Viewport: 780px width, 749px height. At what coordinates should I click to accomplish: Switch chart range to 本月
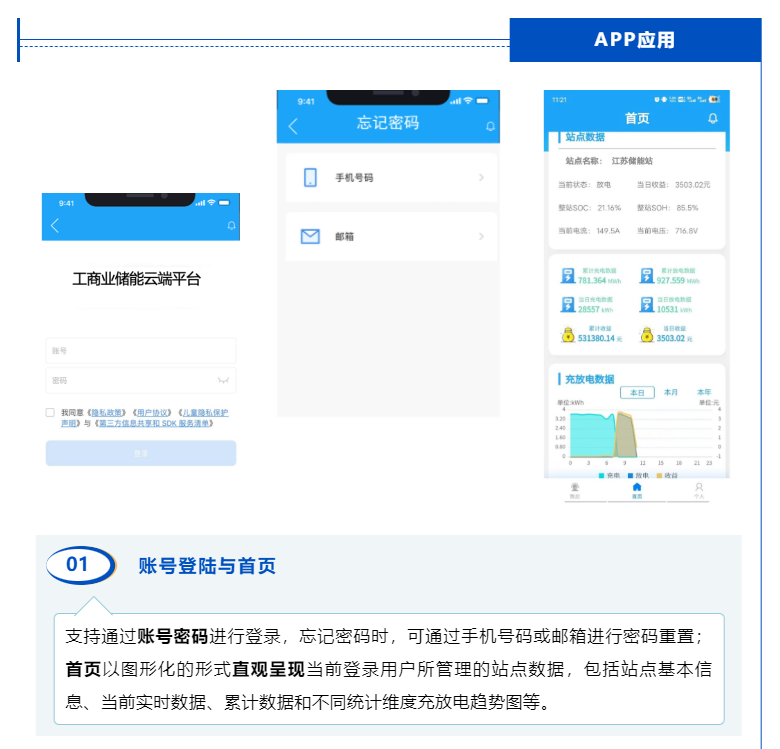point(671,392)
